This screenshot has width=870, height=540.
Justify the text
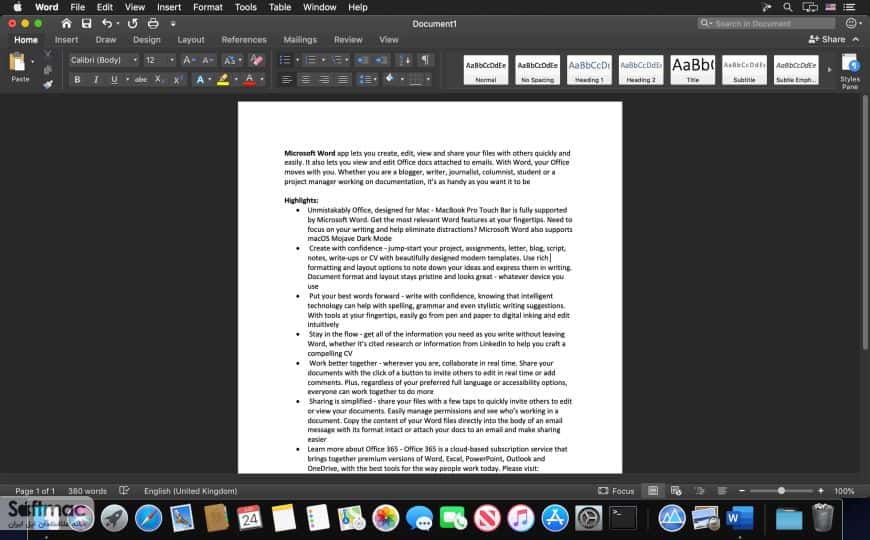pyautogui.click(x=343, y=80)
